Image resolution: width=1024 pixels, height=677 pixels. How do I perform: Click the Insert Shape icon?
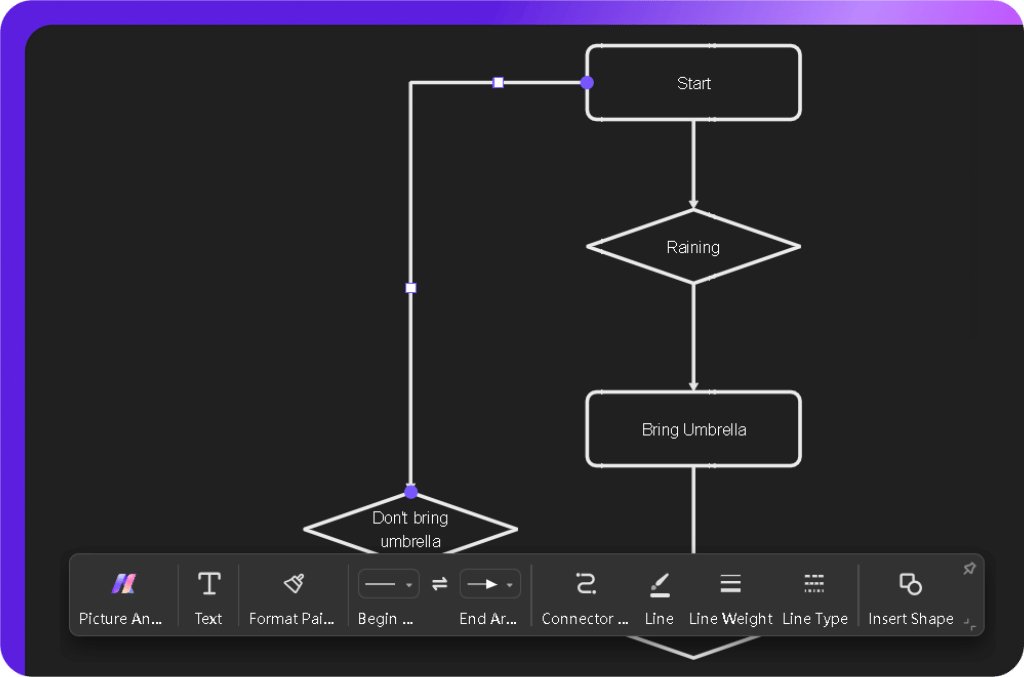click(909, 583)
